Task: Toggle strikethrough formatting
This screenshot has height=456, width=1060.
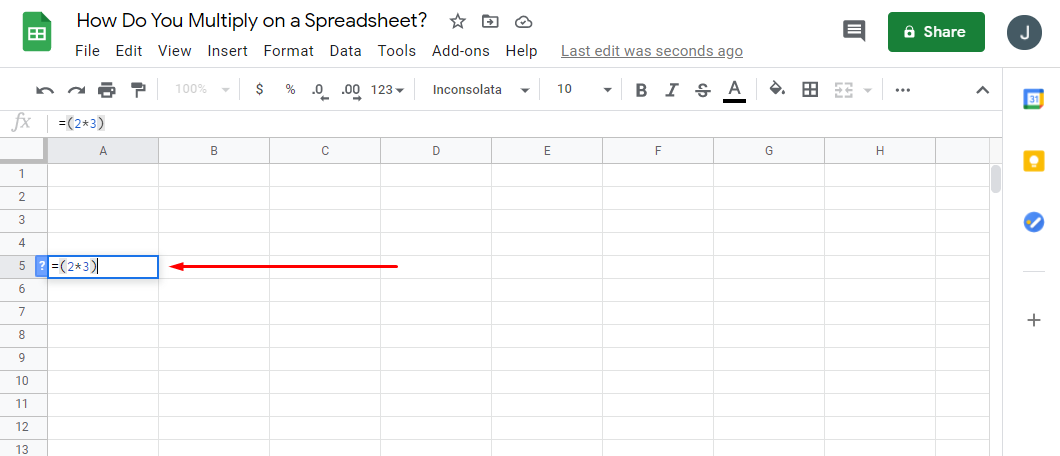Action: (x=703, y=90)
